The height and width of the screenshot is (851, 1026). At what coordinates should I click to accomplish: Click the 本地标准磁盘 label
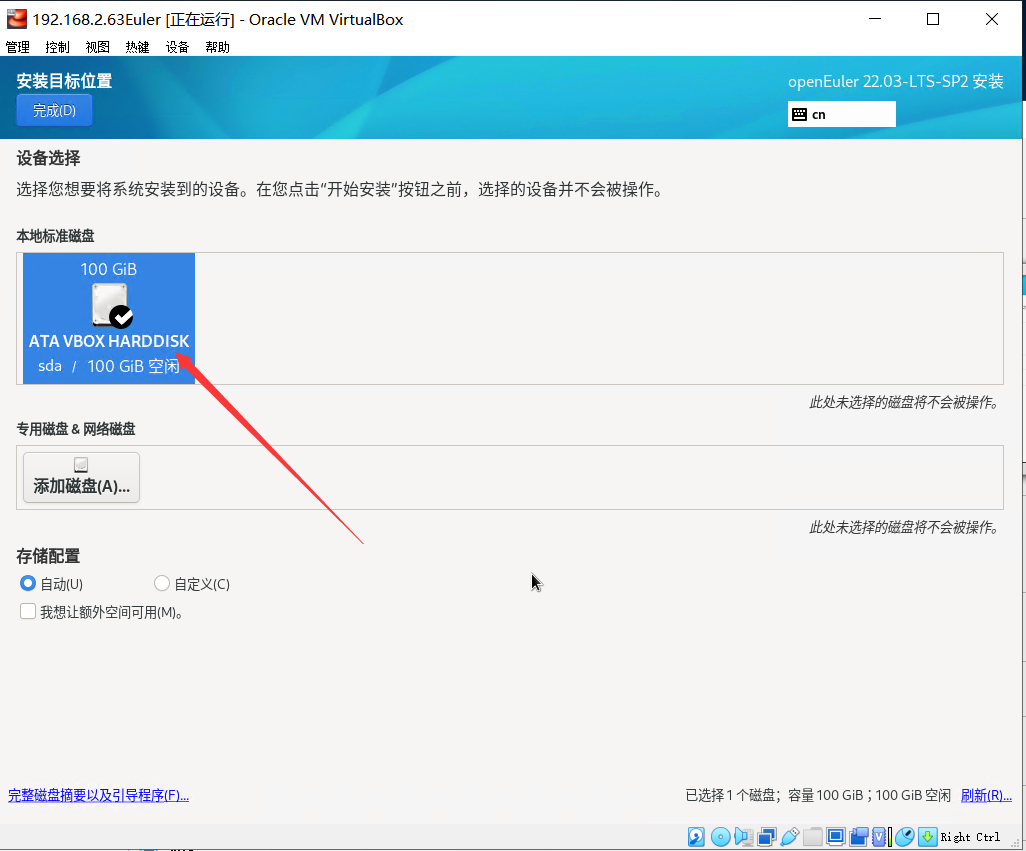[56, 235]
